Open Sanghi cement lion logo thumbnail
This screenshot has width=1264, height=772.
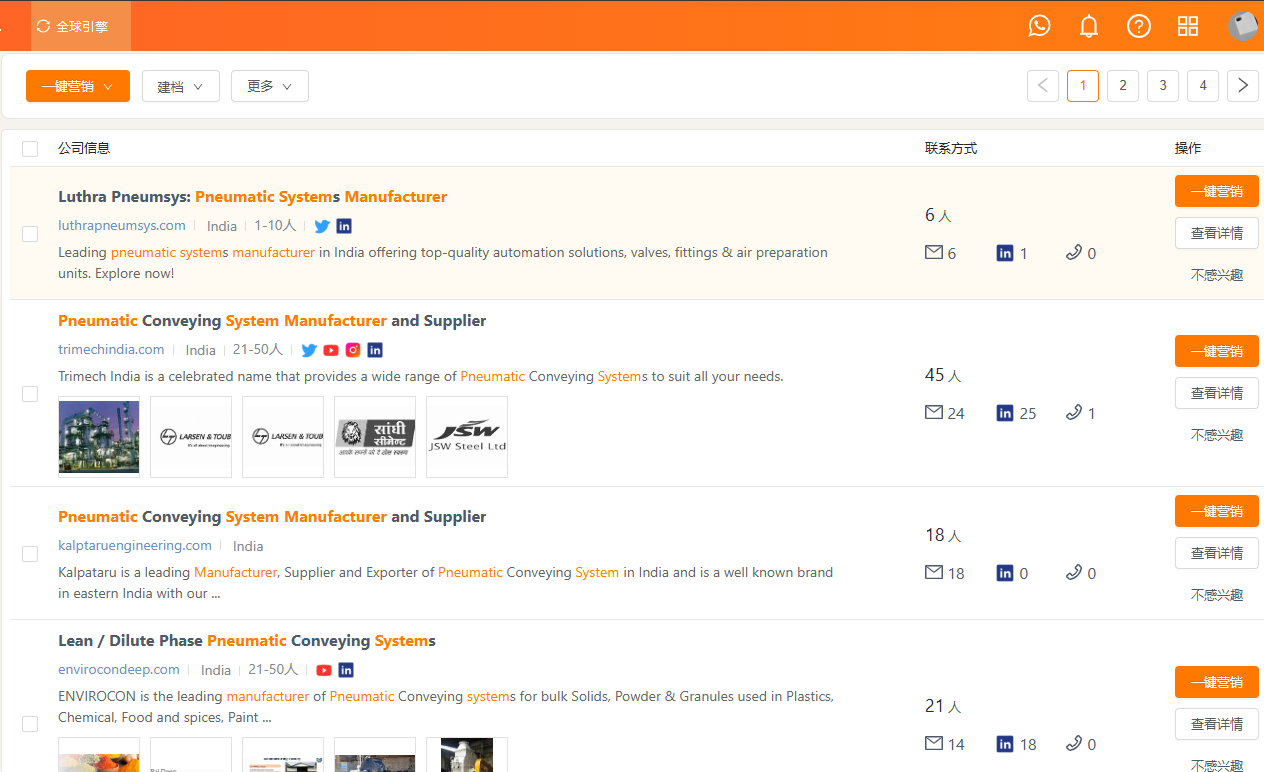[375, 437]
